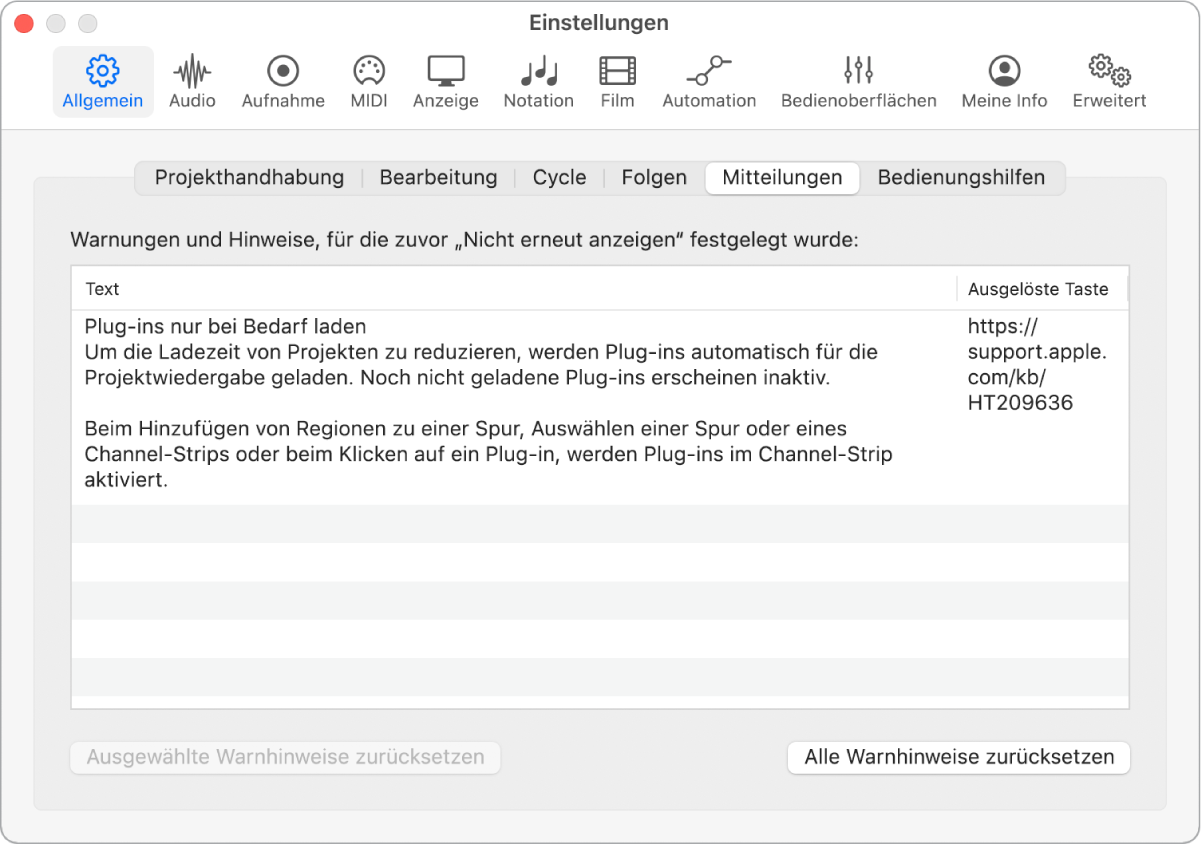
Task: Open the Bedienoberflächen settings pane
Action: coord(859,82)
